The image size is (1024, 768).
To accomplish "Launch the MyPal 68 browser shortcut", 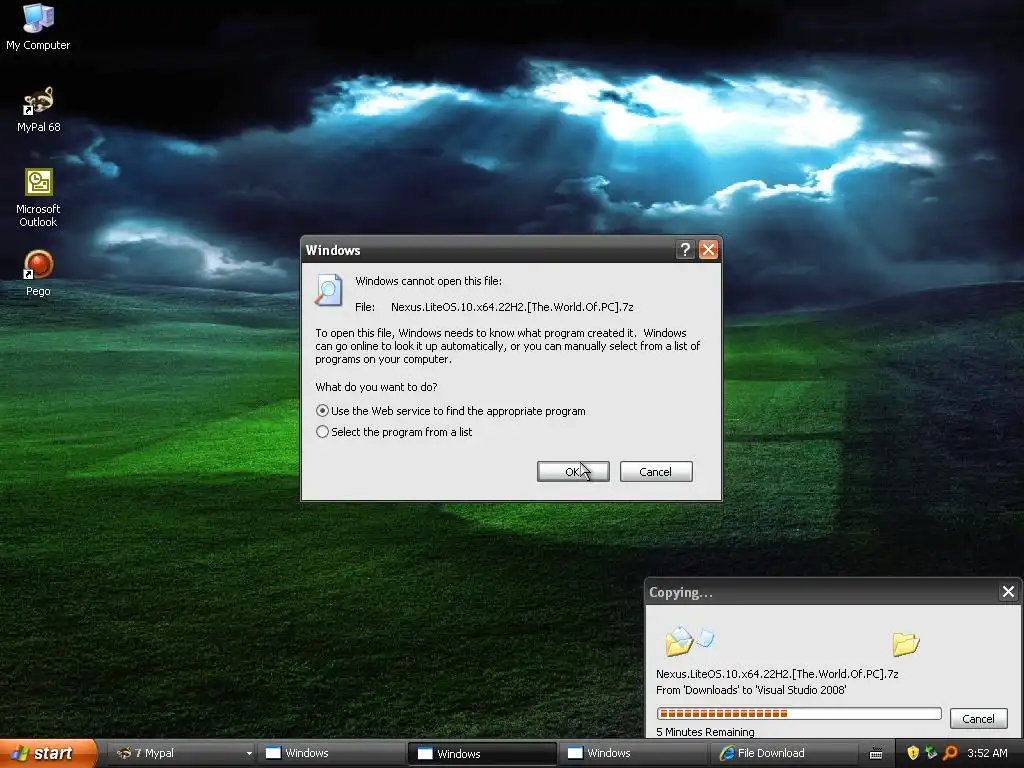I will (x=38, y=109).
